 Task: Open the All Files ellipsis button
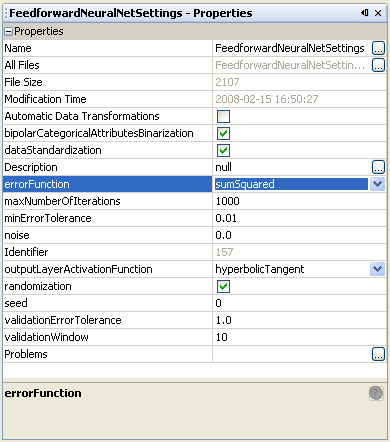[x=378, y=65]
